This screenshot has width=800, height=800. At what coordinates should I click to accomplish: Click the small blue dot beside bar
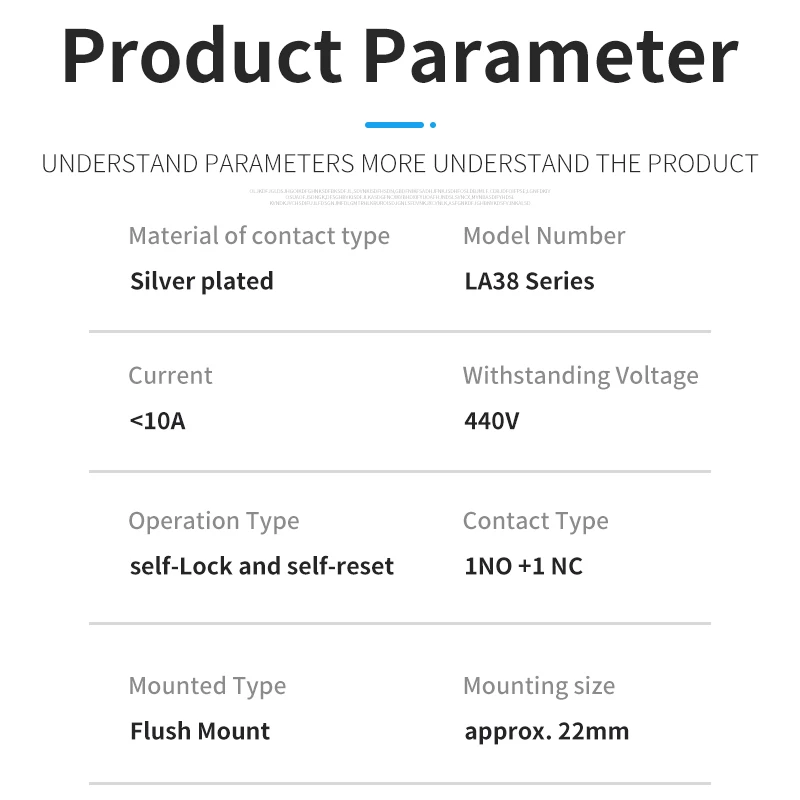click(433, 125)
